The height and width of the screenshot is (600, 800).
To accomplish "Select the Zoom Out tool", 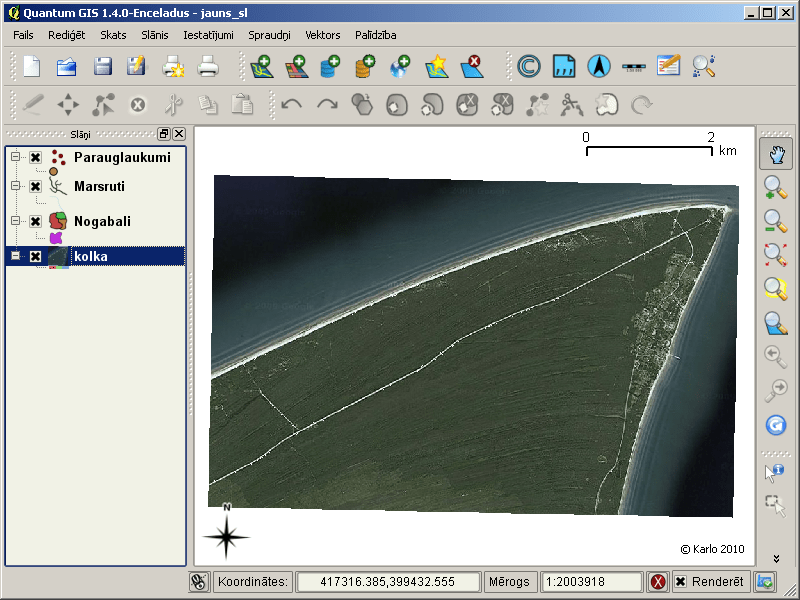I will pyautogui.click(x=776, y=221).
